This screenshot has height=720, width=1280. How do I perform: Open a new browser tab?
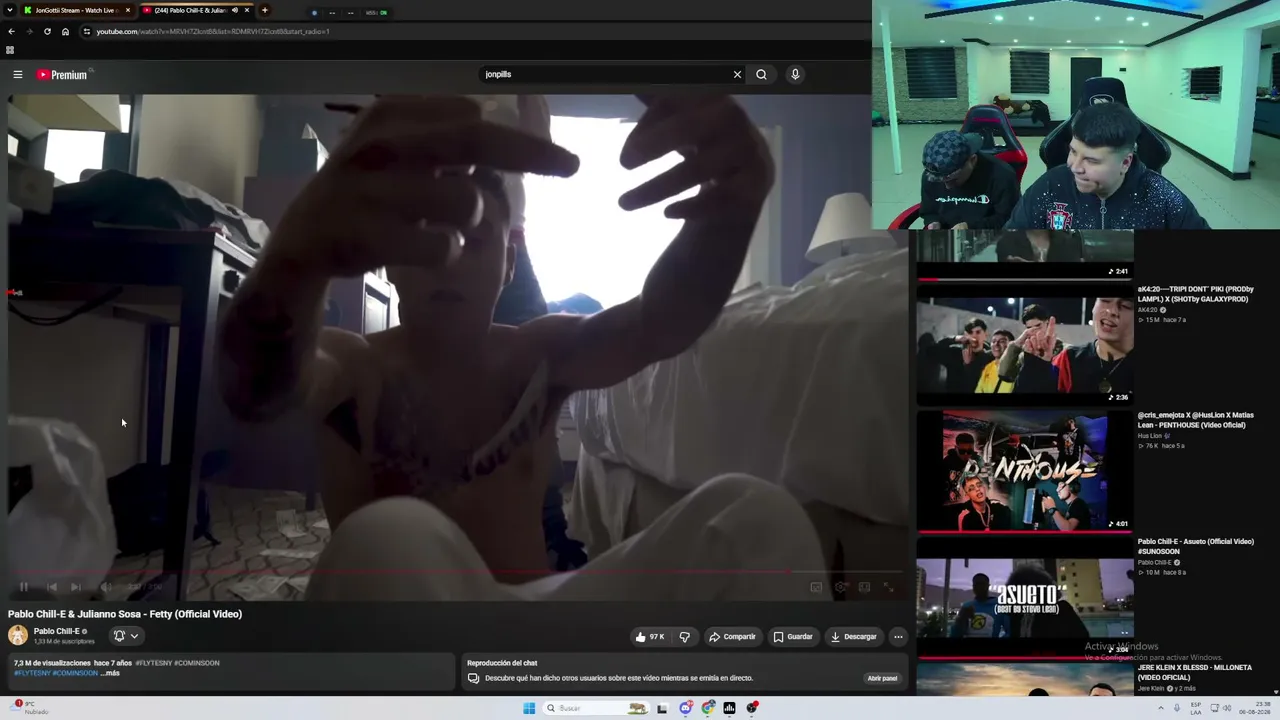[x=264, y=10]
